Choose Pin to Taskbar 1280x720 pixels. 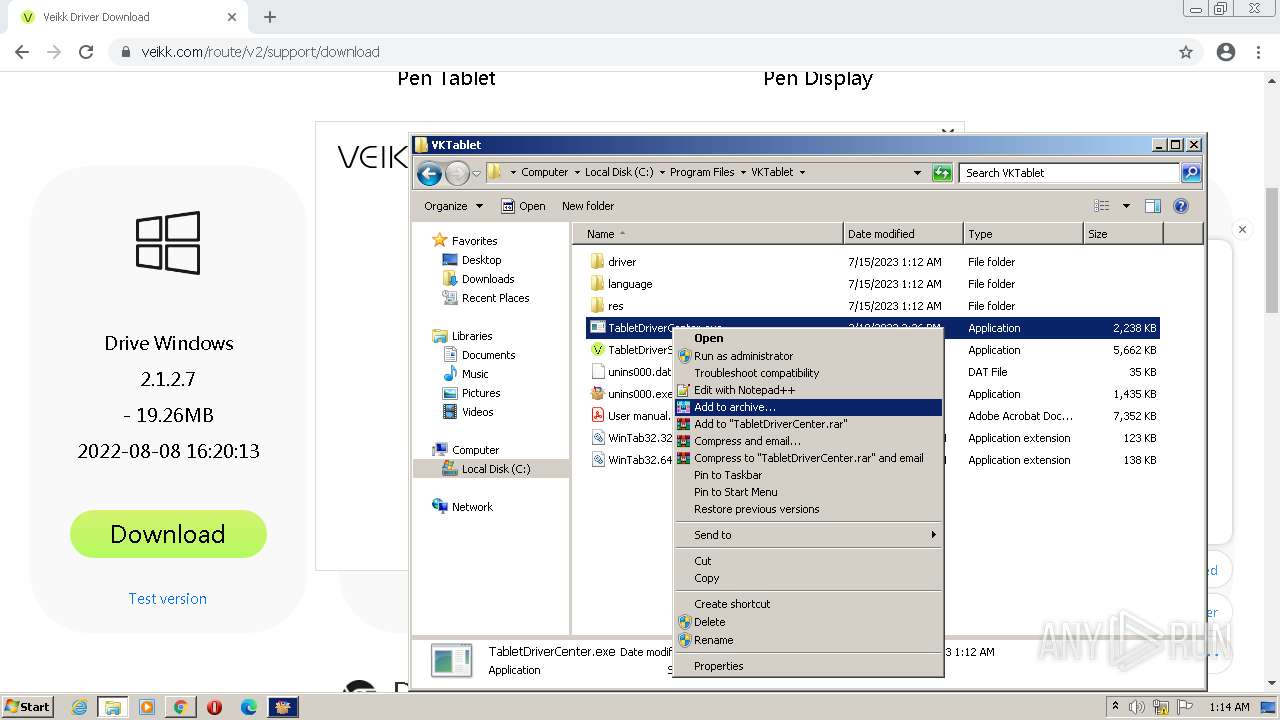tap(808, 475)
